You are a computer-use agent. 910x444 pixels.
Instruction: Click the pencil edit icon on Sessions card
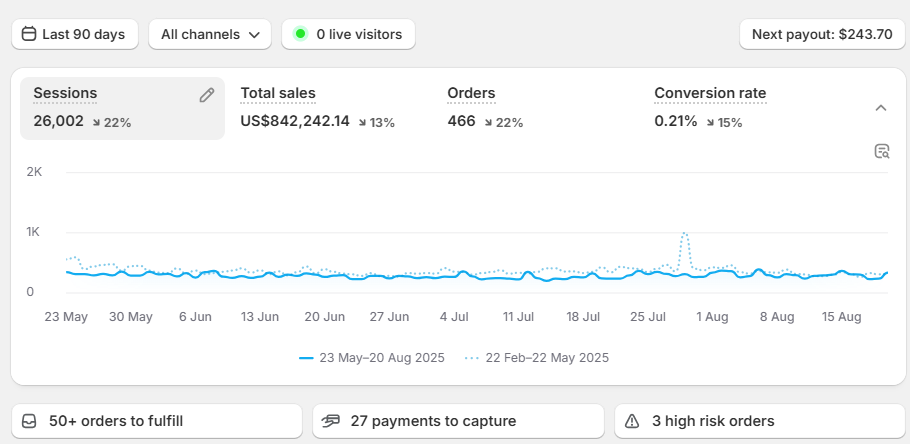point(207,95)
